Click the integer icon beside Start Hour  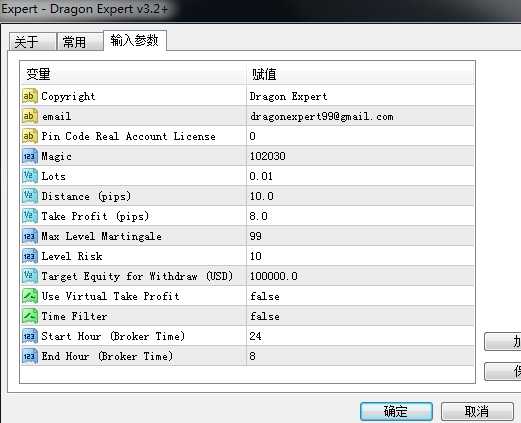[29, 336]
